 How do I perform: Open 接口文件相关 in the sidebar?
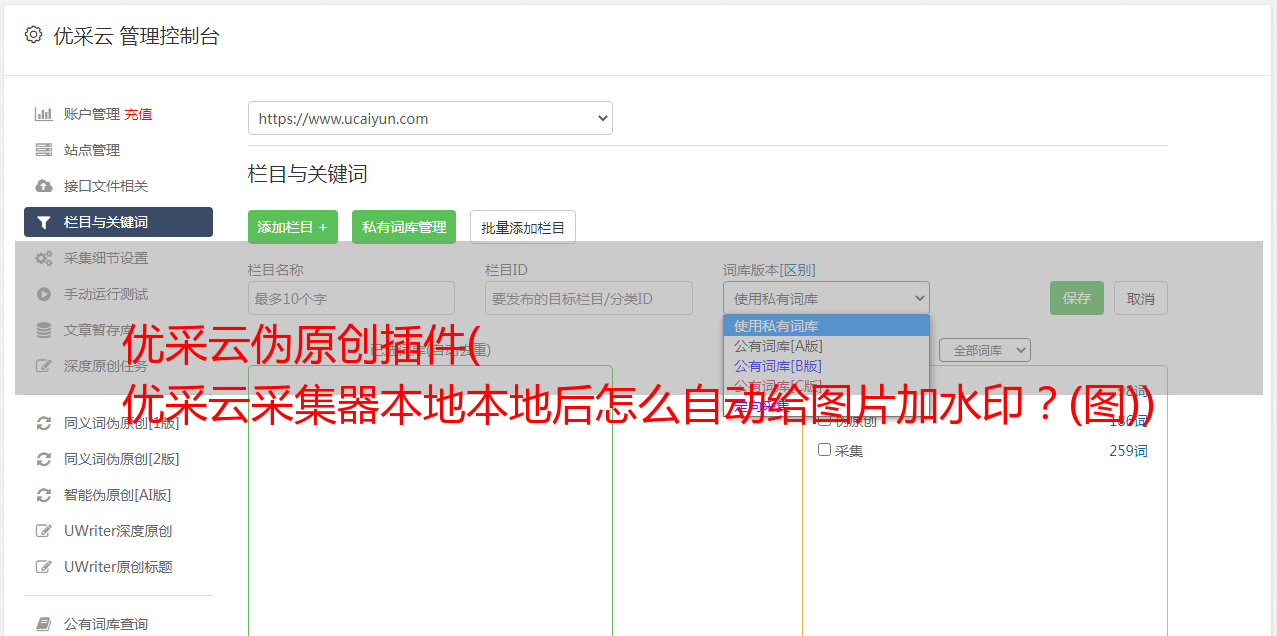[x=106, y=186]
